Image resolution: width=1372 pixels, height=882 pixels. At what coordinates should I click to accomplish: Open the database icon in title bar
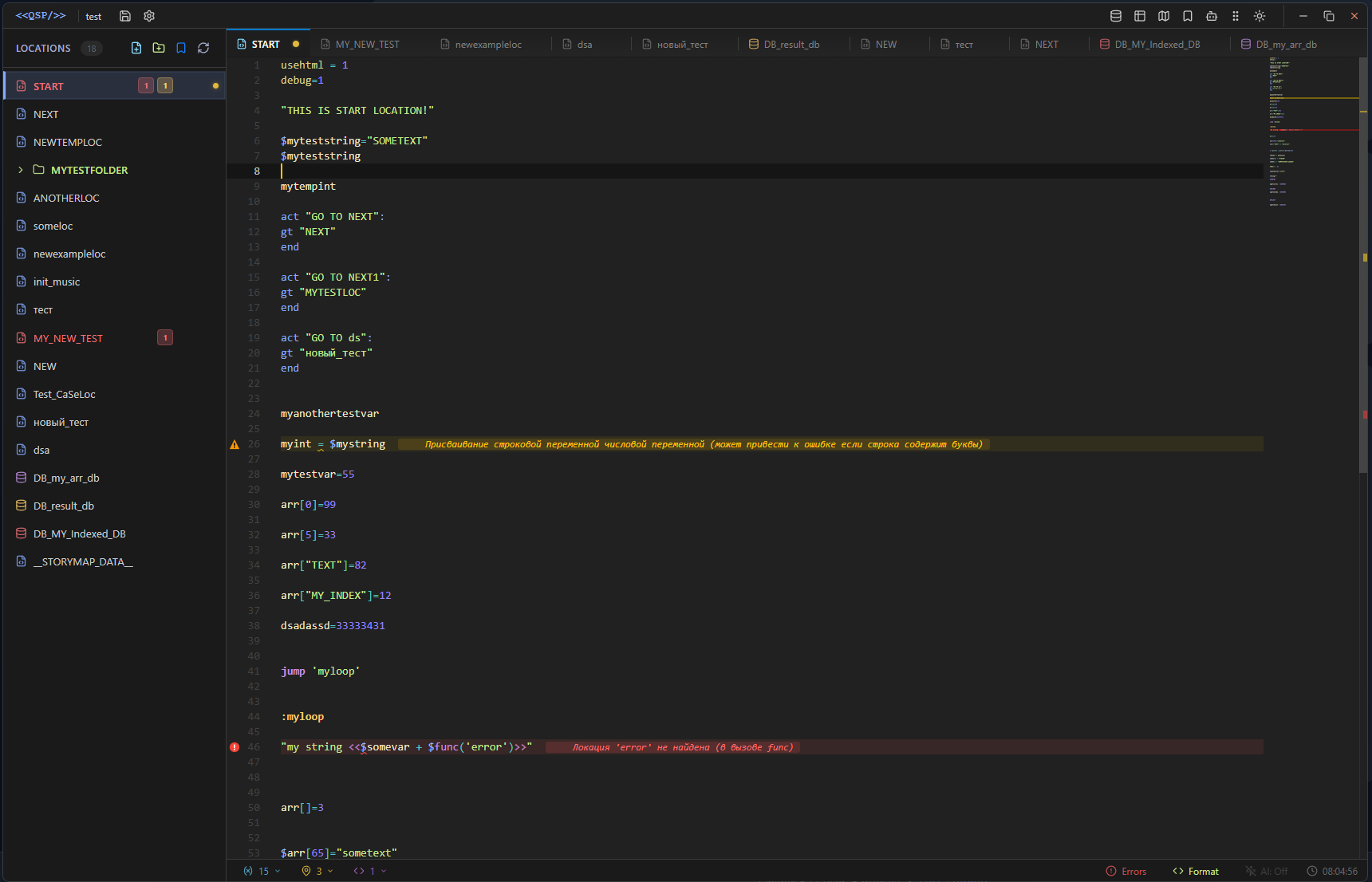pos(1116,16)
